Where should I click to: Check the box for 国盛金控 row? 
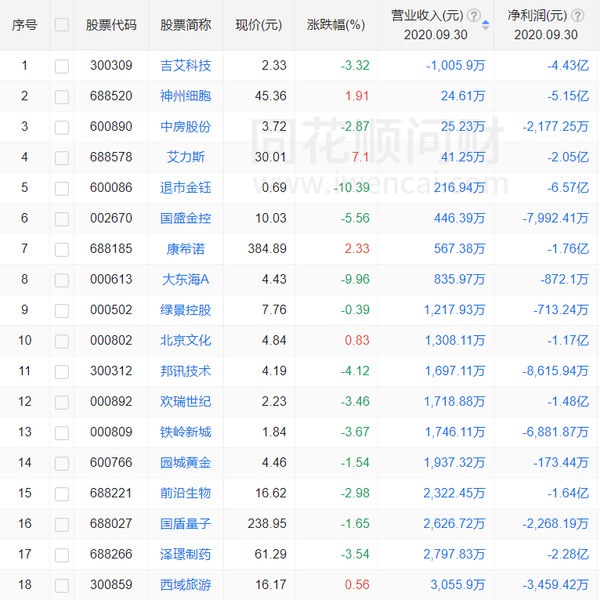62,219
